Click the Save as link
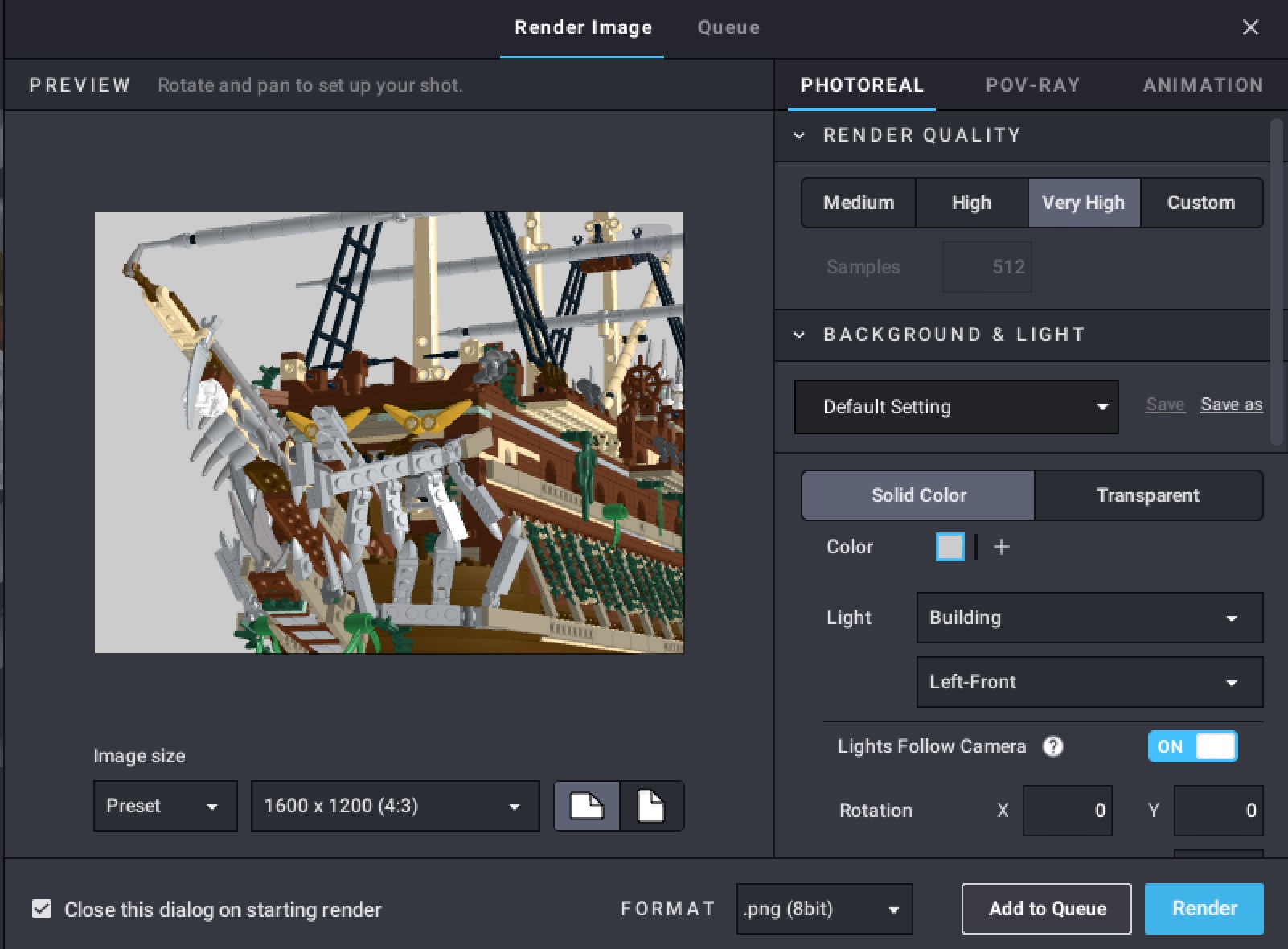The height and width of the screenshot is (949, 1288). click(x=1232, y=405)
